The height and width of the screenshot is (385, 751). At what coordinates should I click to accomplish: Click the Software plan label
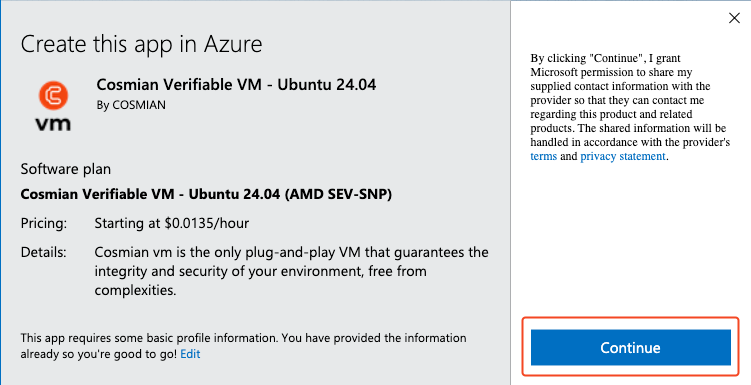pos(66,169)
